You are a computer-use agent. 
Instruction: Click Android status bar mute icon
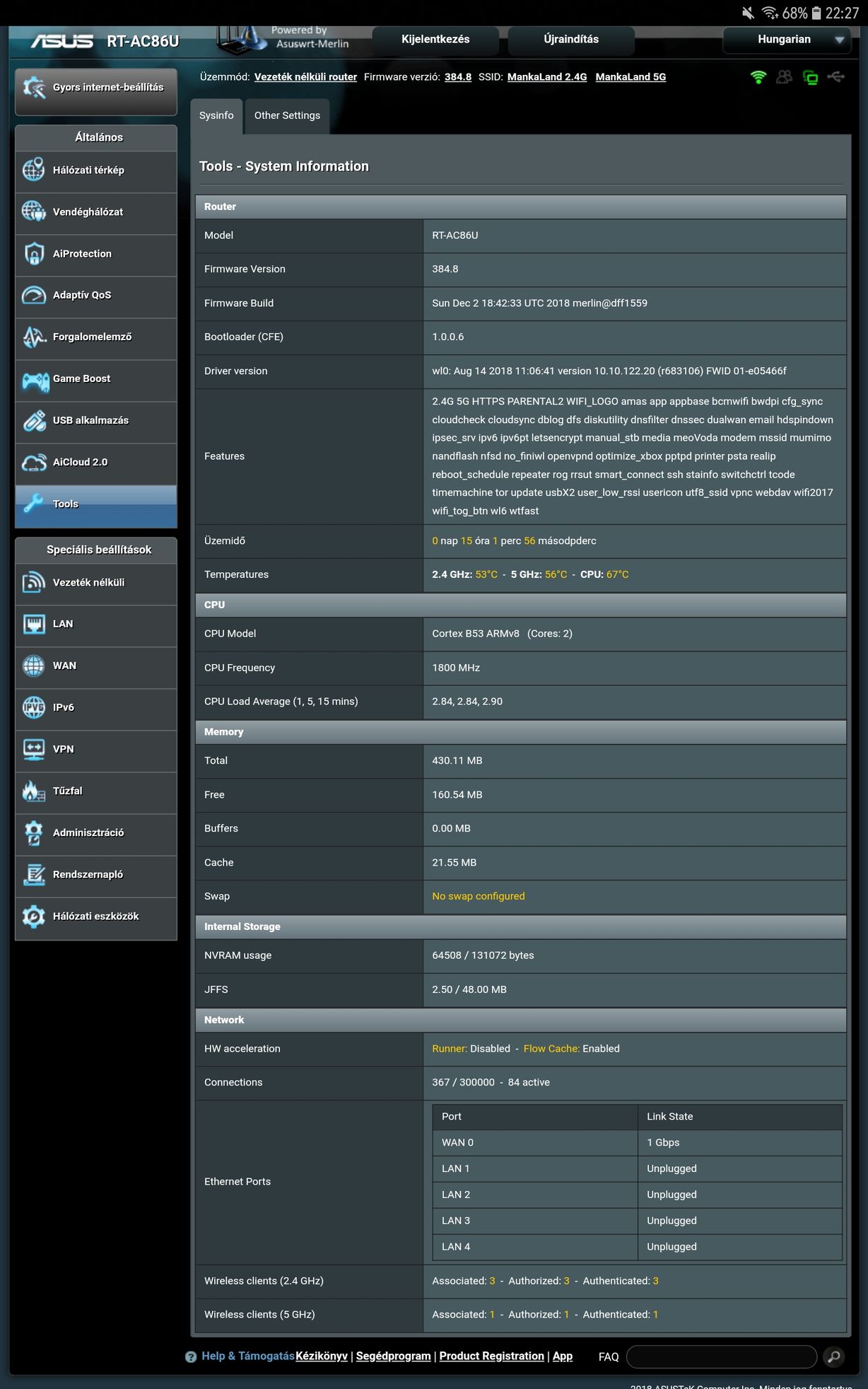coord(748,13)
